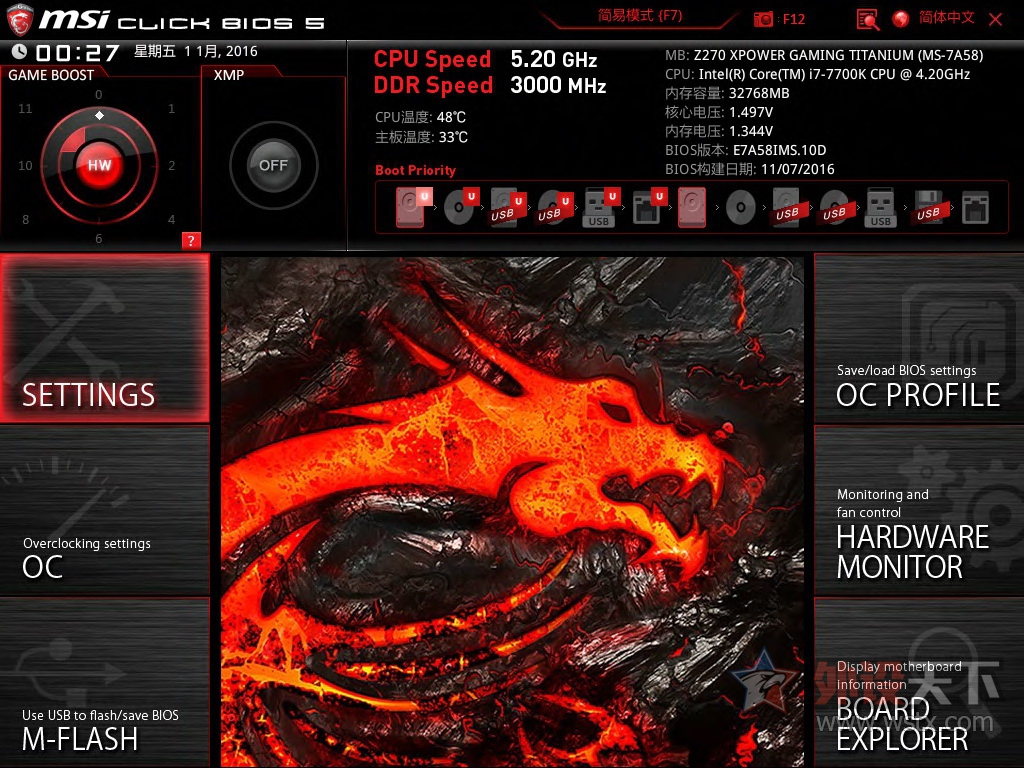1024x768 pixels.
Task: Select legacy CD/DVD boot icon without badge
Action: point(741,208)
